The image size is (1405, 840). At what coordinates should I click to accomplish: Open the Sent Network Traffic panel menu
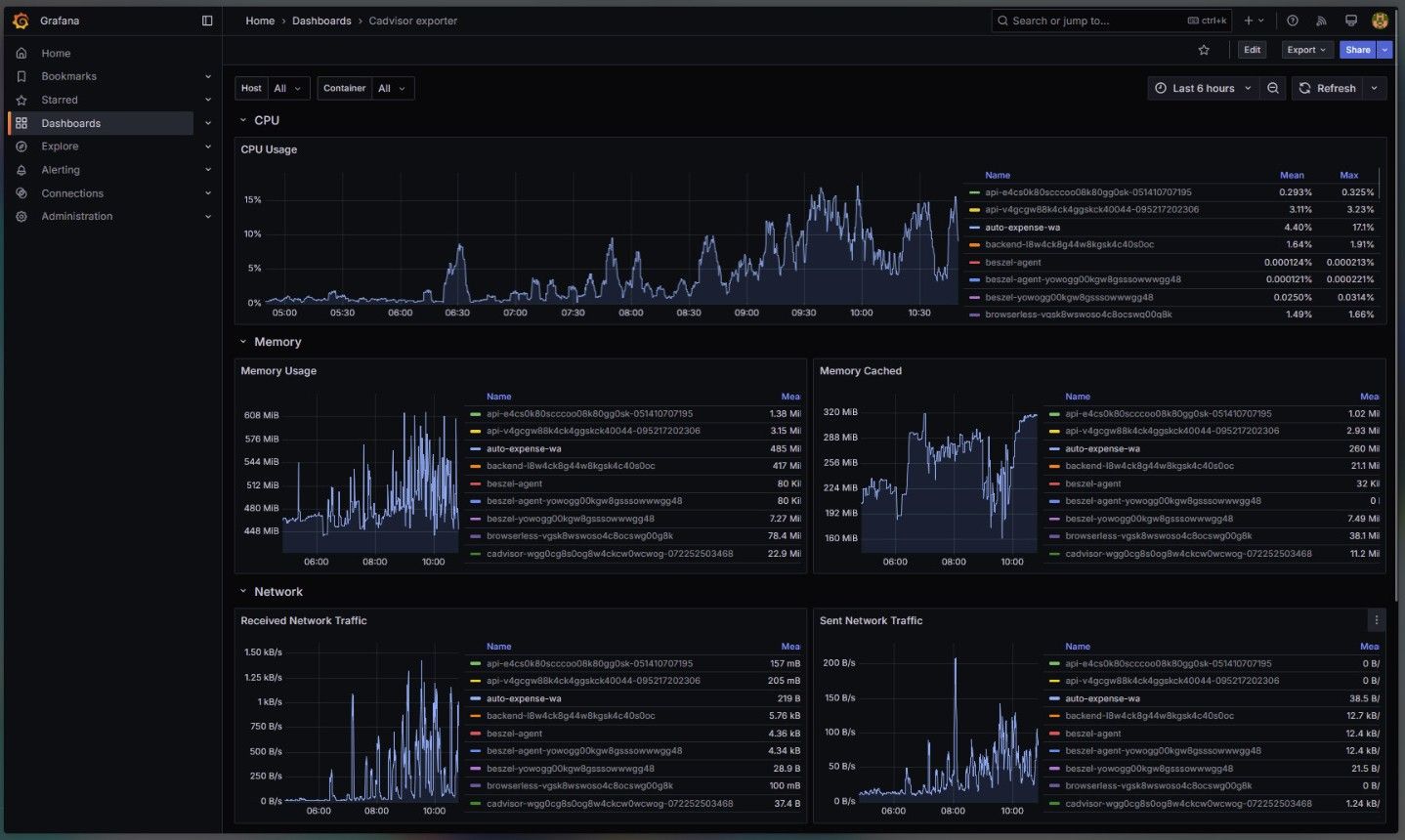coord(1377,619)
